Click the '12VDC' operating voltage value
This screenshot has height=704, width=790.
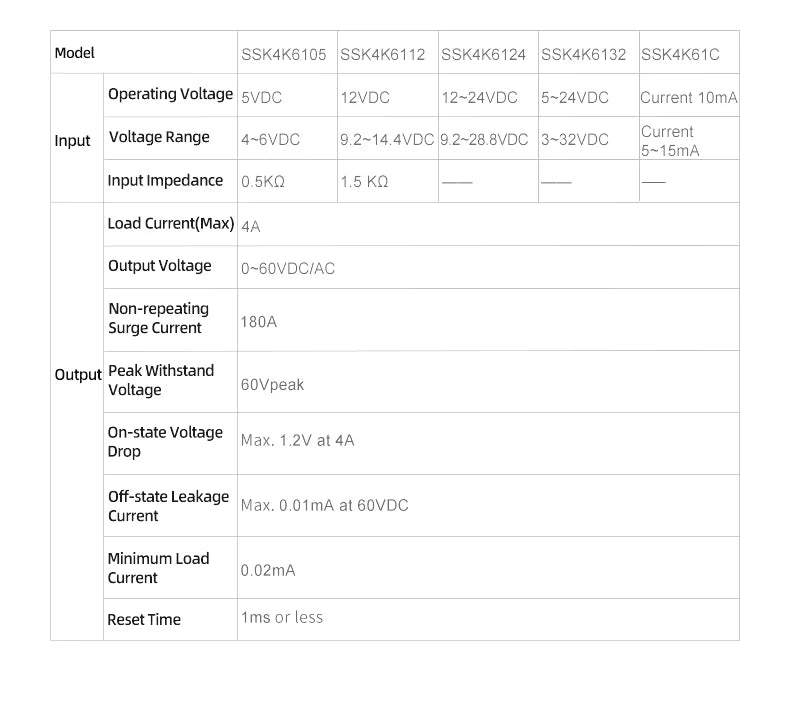tap(365, 98)
